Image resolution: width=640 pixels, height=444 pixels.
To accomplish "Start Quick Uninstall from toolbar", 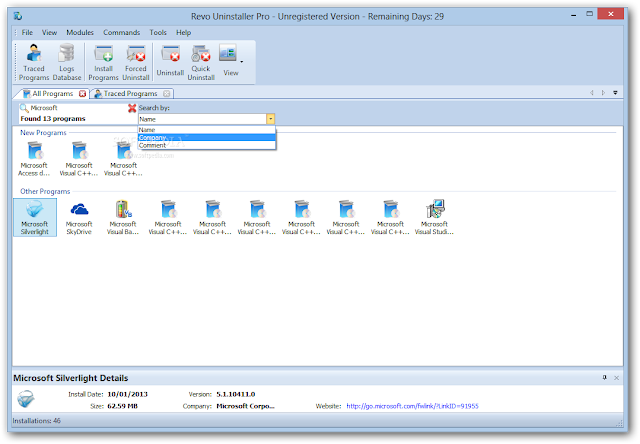I will click(201, 62).
